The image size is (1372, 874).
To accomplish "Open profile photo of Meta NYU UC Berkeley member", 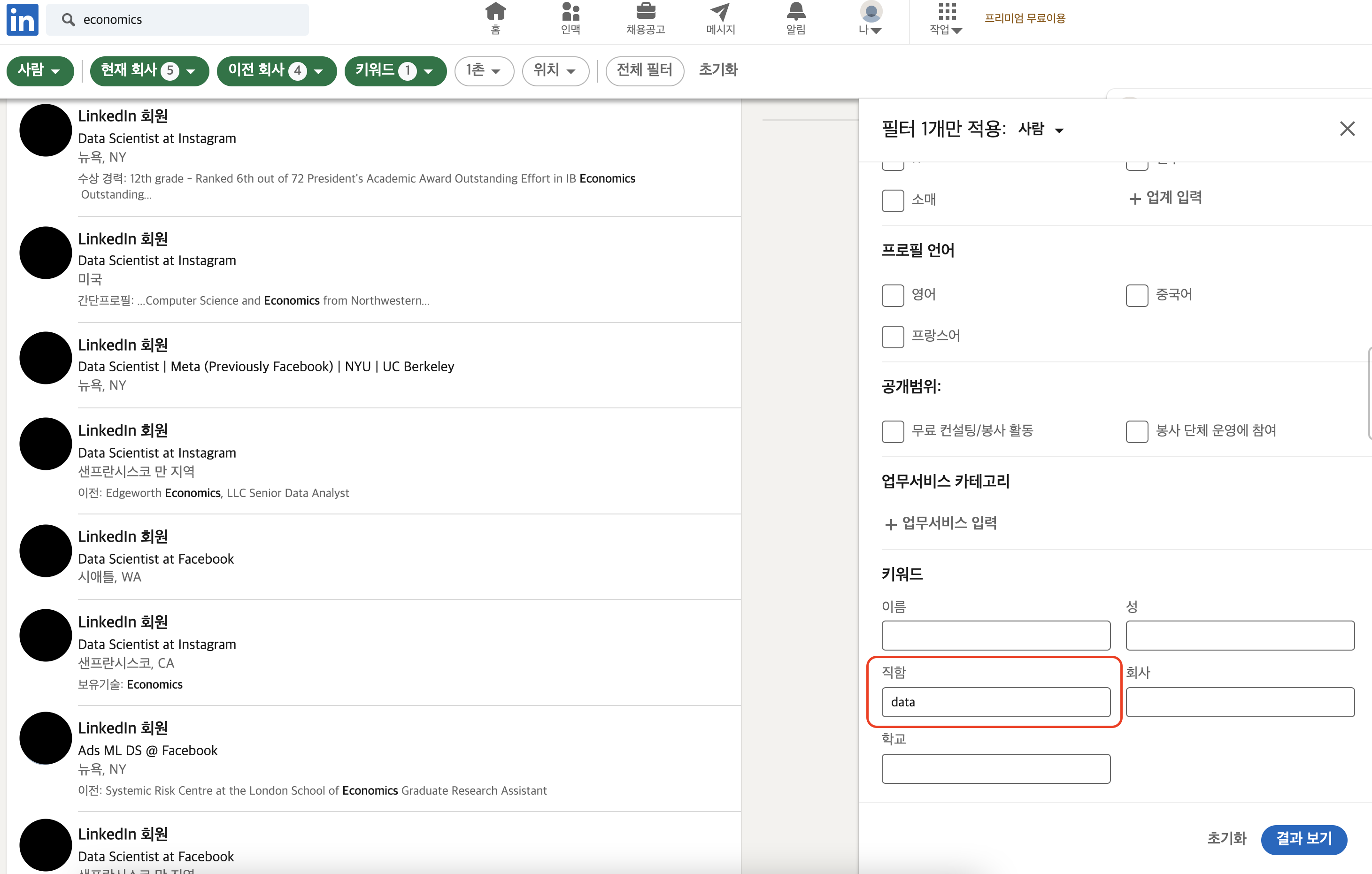I will [x=46, y=358].
